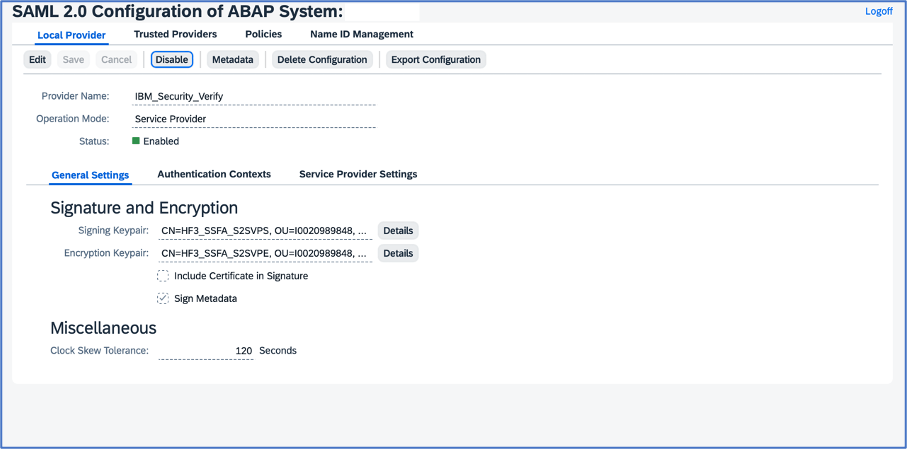The image size is (908, 450).
Task: Click the 'Seconds' unit label
Action: pos(278,350)
